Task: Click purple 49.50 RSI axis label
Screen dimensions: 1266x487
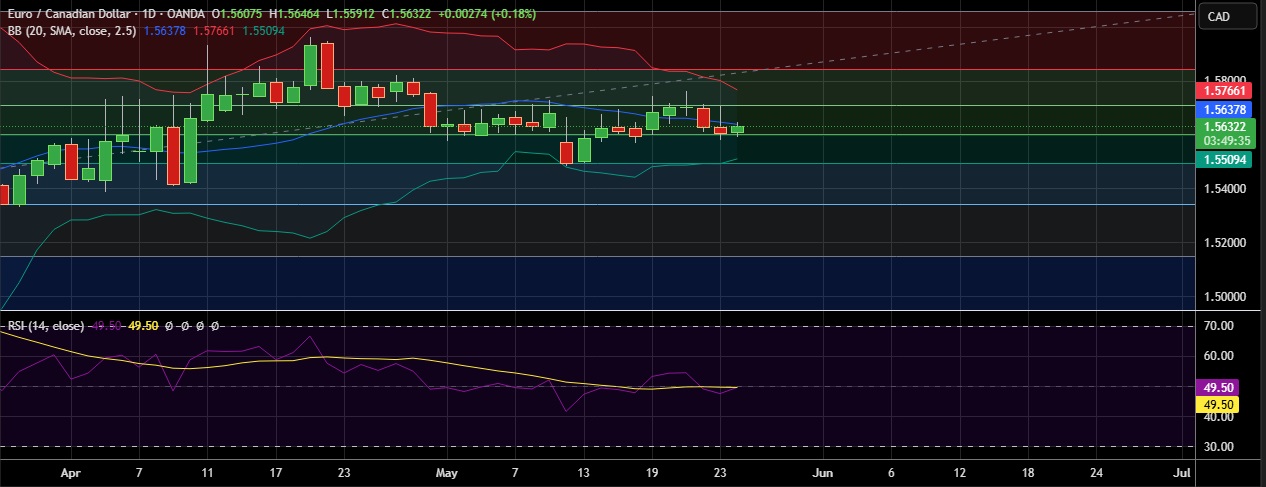Action: pyautogui.click(x=1217, y=388)
